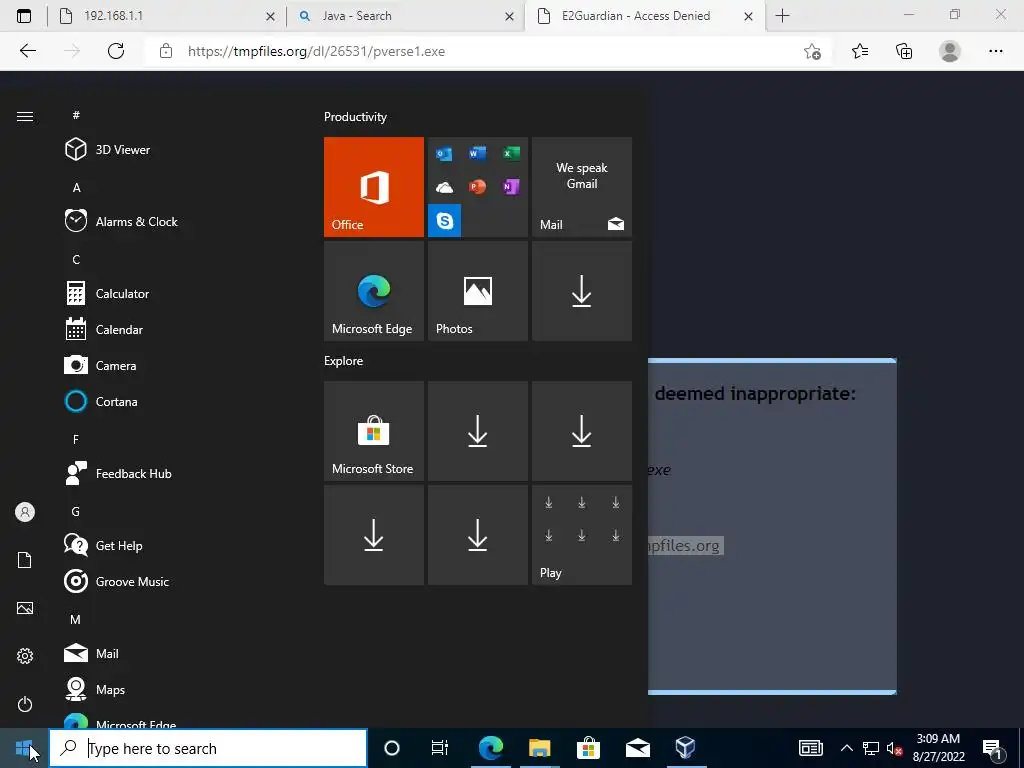The image size is (1024, 768).
Task: Open a new browser tab
Action: point(782,16)
